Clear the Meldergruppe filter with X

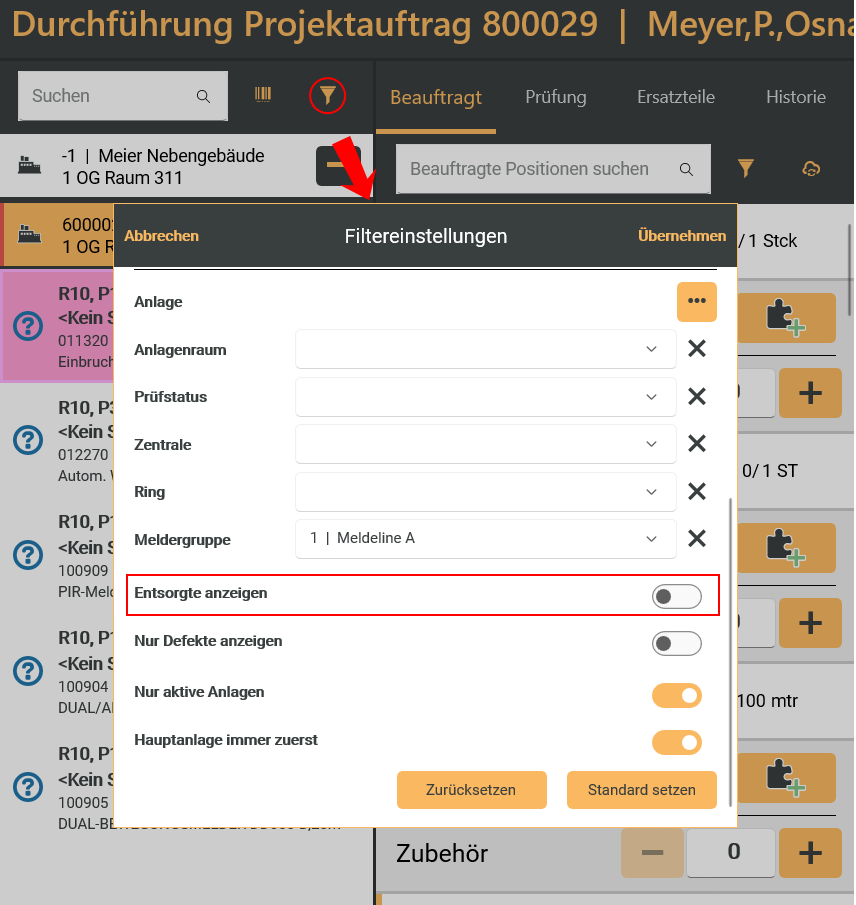tap(697, 539)
